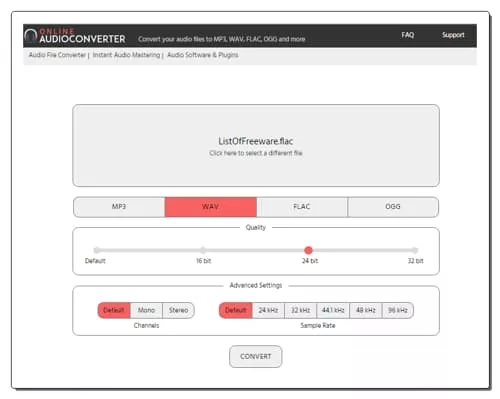Image resolution: width=500 pixels, height=399 pixels.
Task: Select the WAV output format
Action: 211,207
